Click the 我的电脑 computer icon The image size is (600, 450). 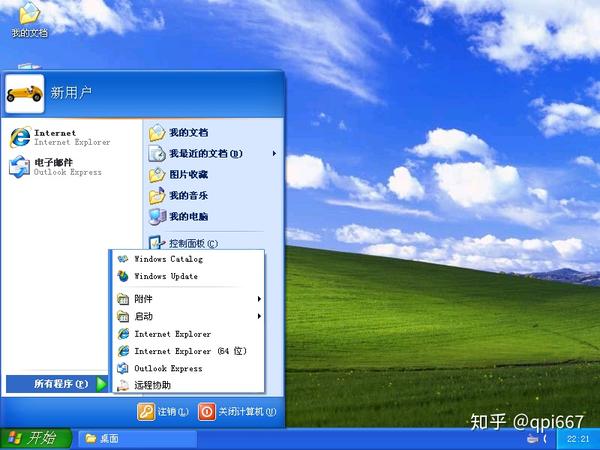[x=157, y=217]
